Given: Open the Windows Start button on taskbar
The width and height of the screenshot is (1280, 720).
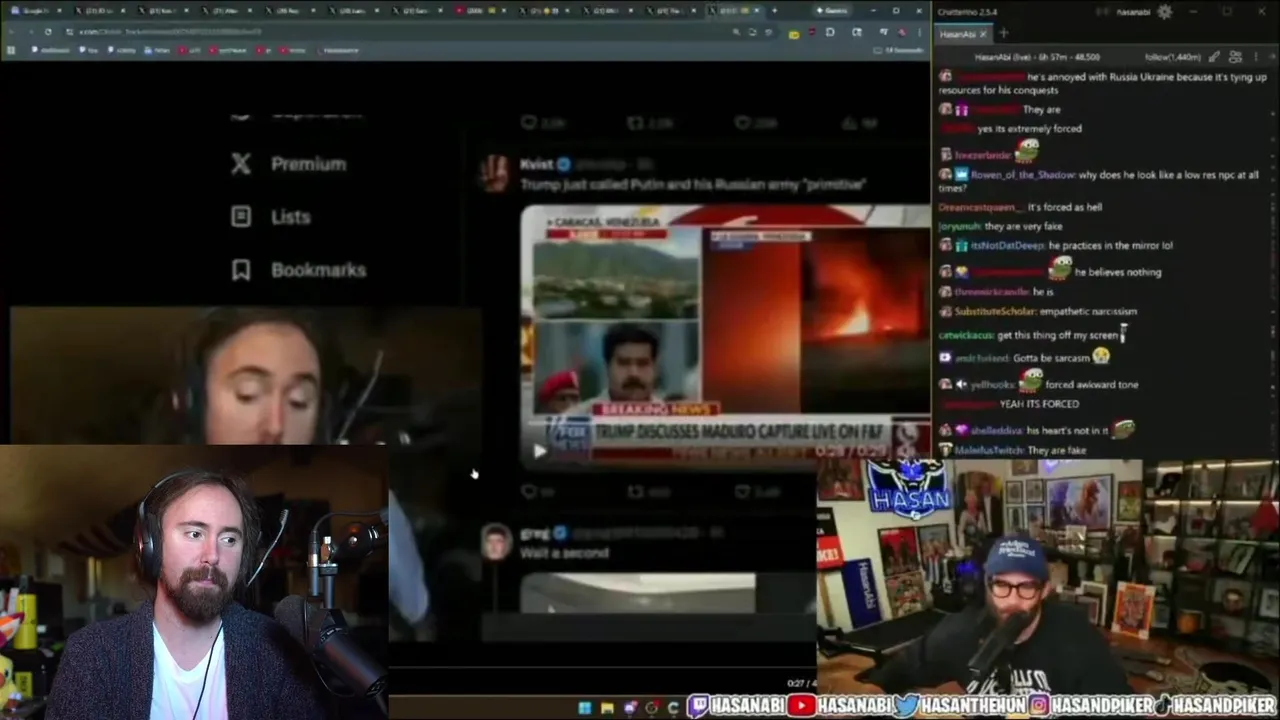Looking at the screenshot, I should tap(584, 707).
